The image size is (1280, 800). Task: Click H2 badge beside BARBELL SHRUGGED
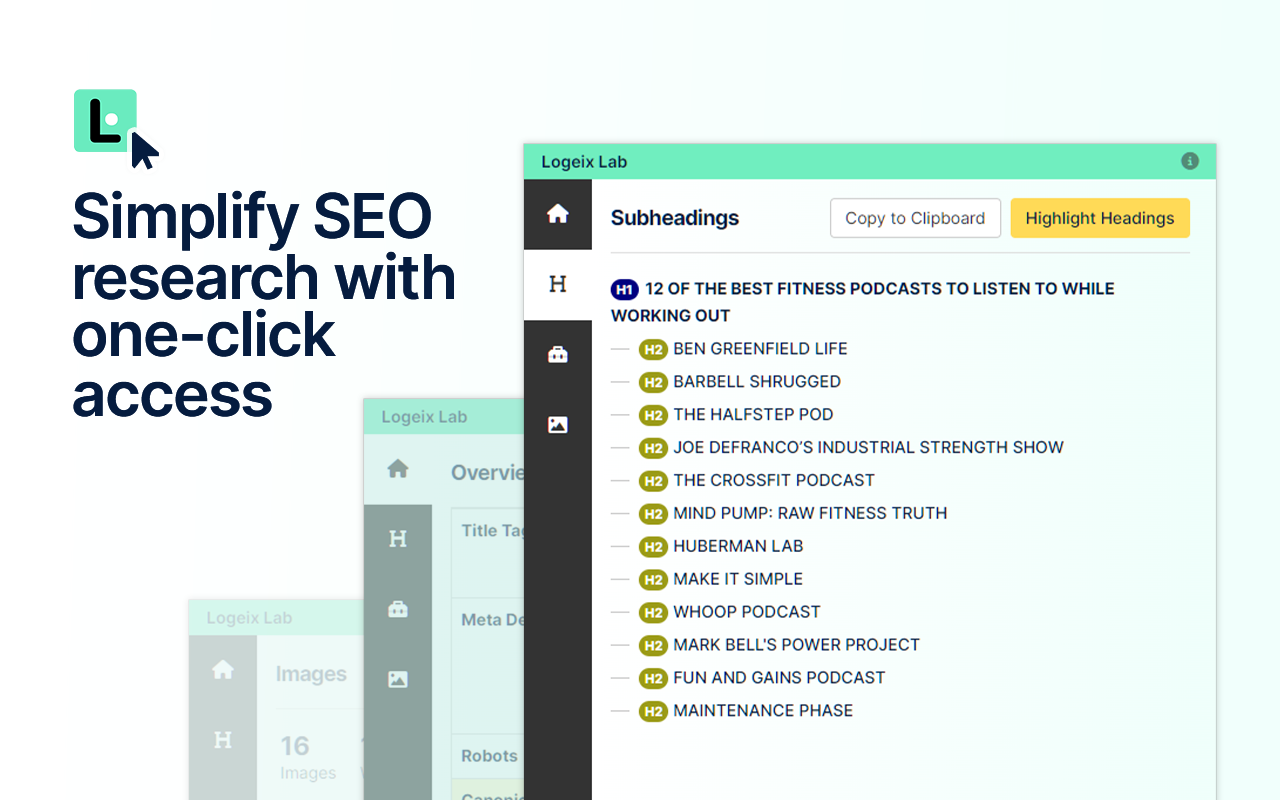click(653, 382)
